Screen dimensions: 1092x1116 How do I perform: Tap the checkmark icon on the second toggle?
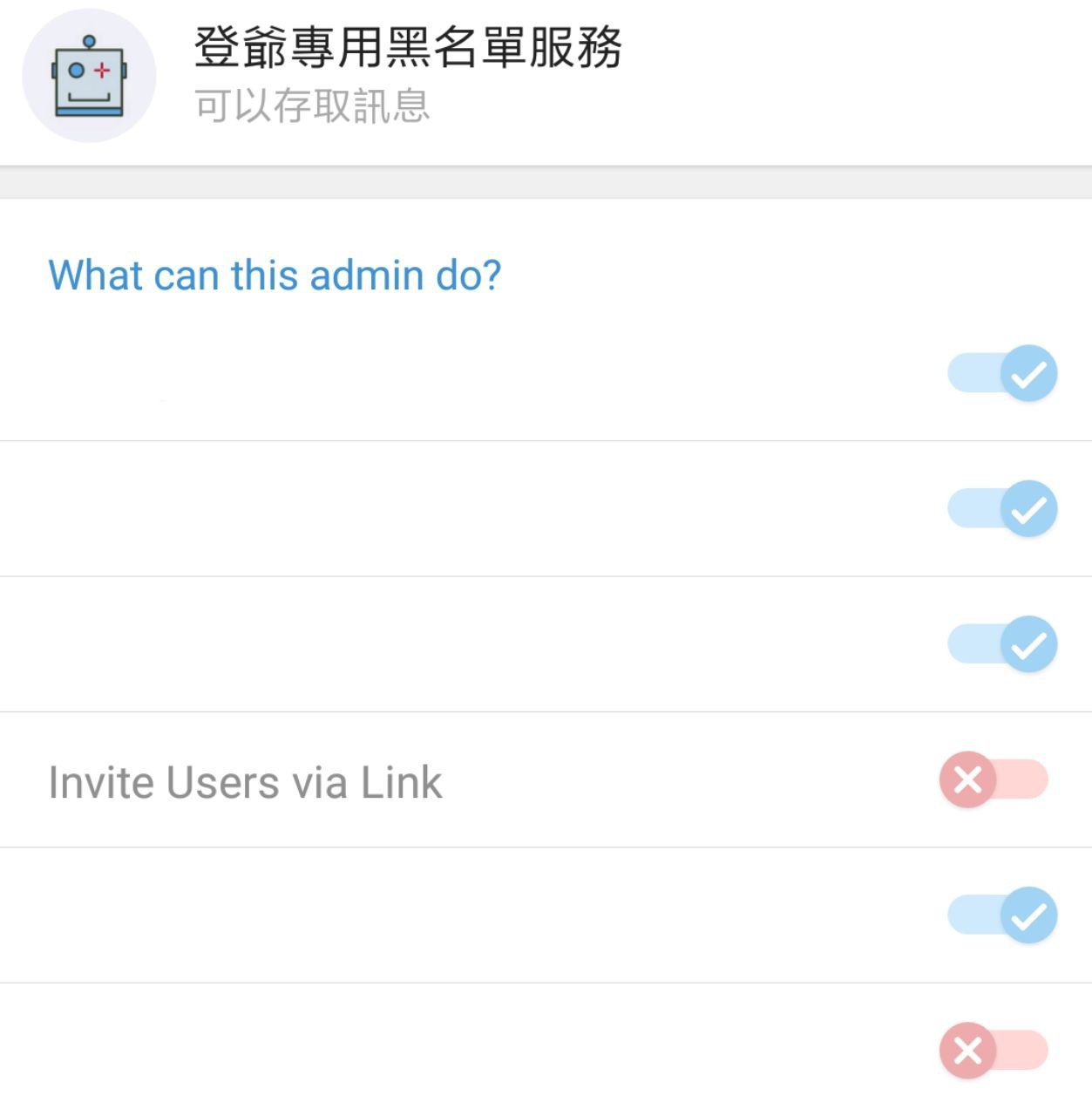[x=1029, y=508]
